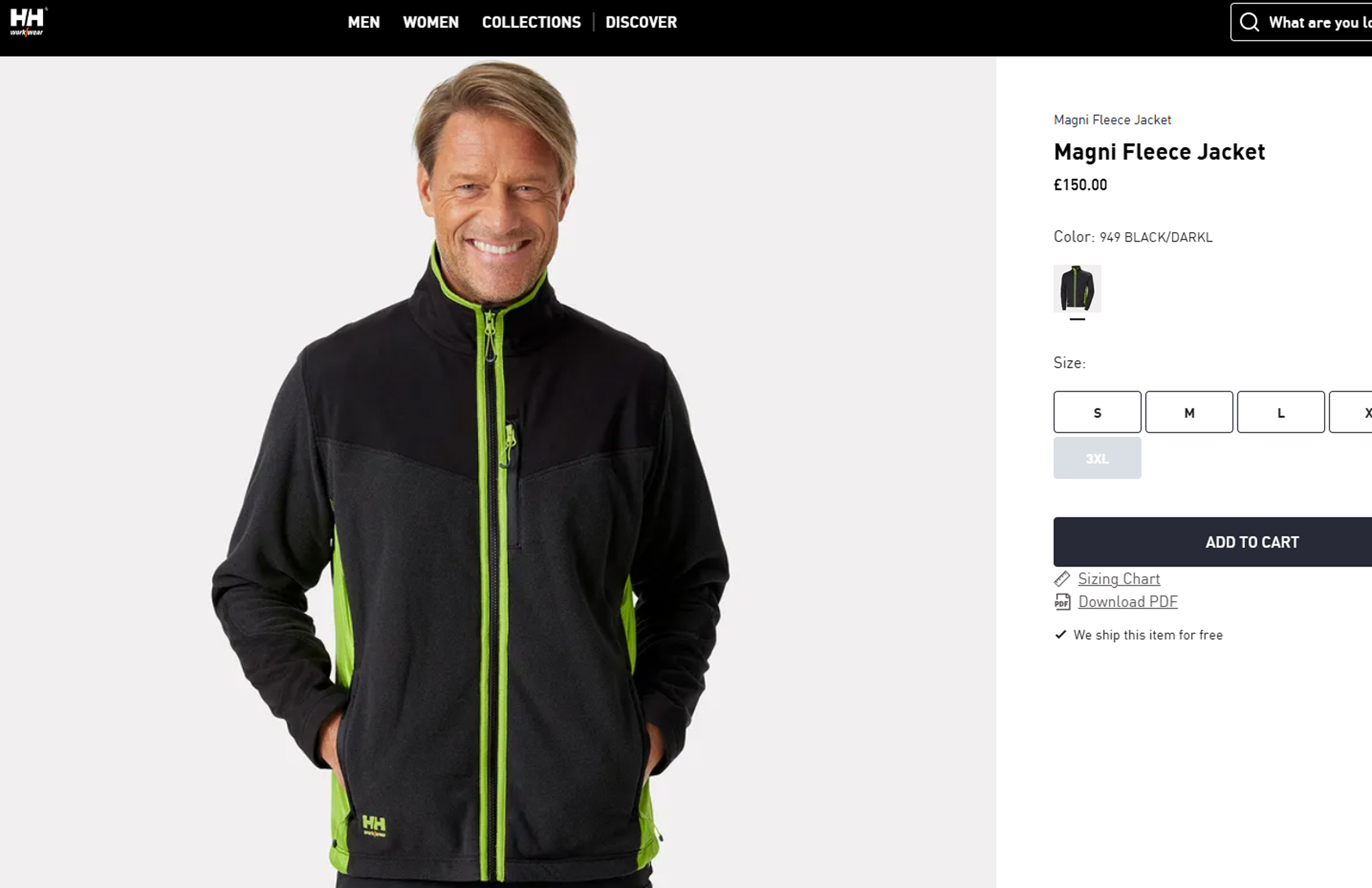Open the WOMEN menu

[x=430, y=23]
